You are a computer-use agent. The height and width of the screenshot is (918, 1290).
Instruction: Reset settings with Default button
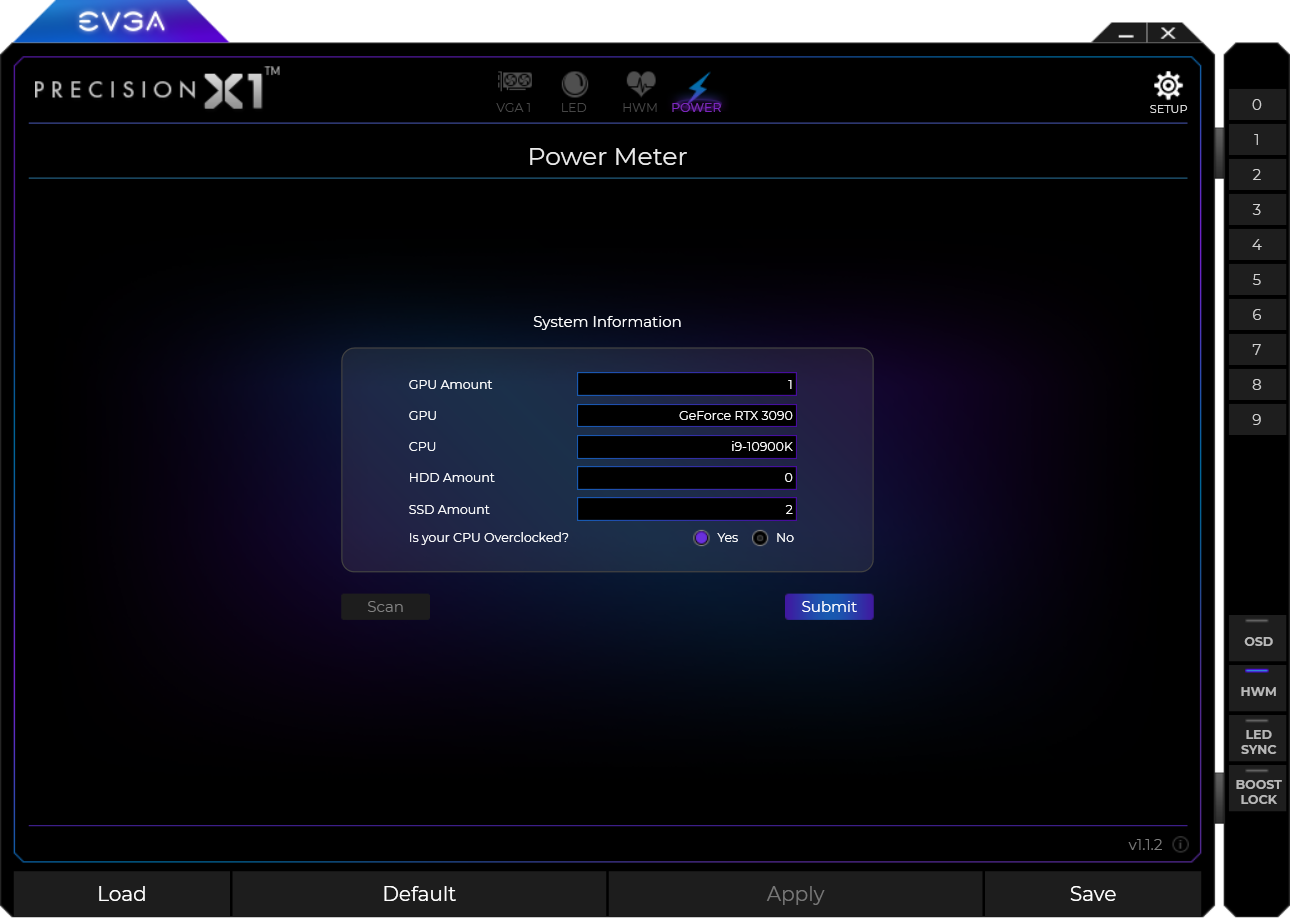tap(419, 894)
